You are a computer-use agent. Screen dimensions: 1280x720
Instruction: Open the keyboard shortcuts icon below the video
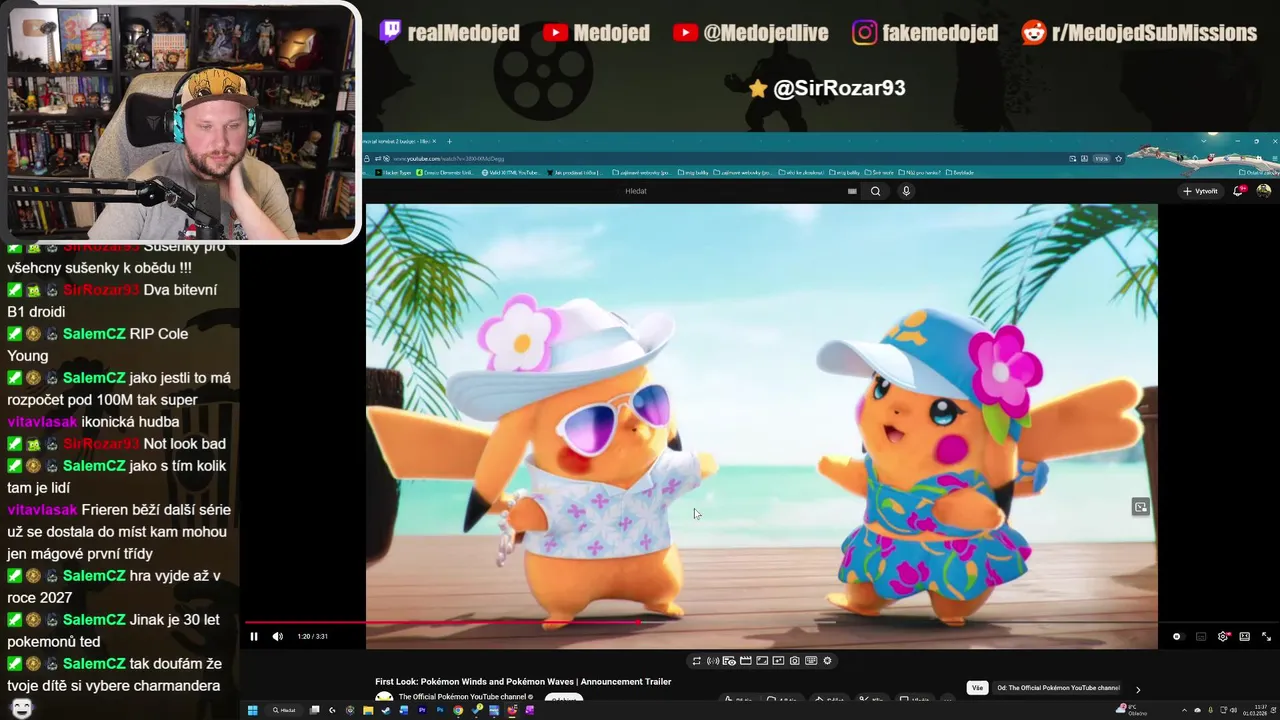click(811, 660)
